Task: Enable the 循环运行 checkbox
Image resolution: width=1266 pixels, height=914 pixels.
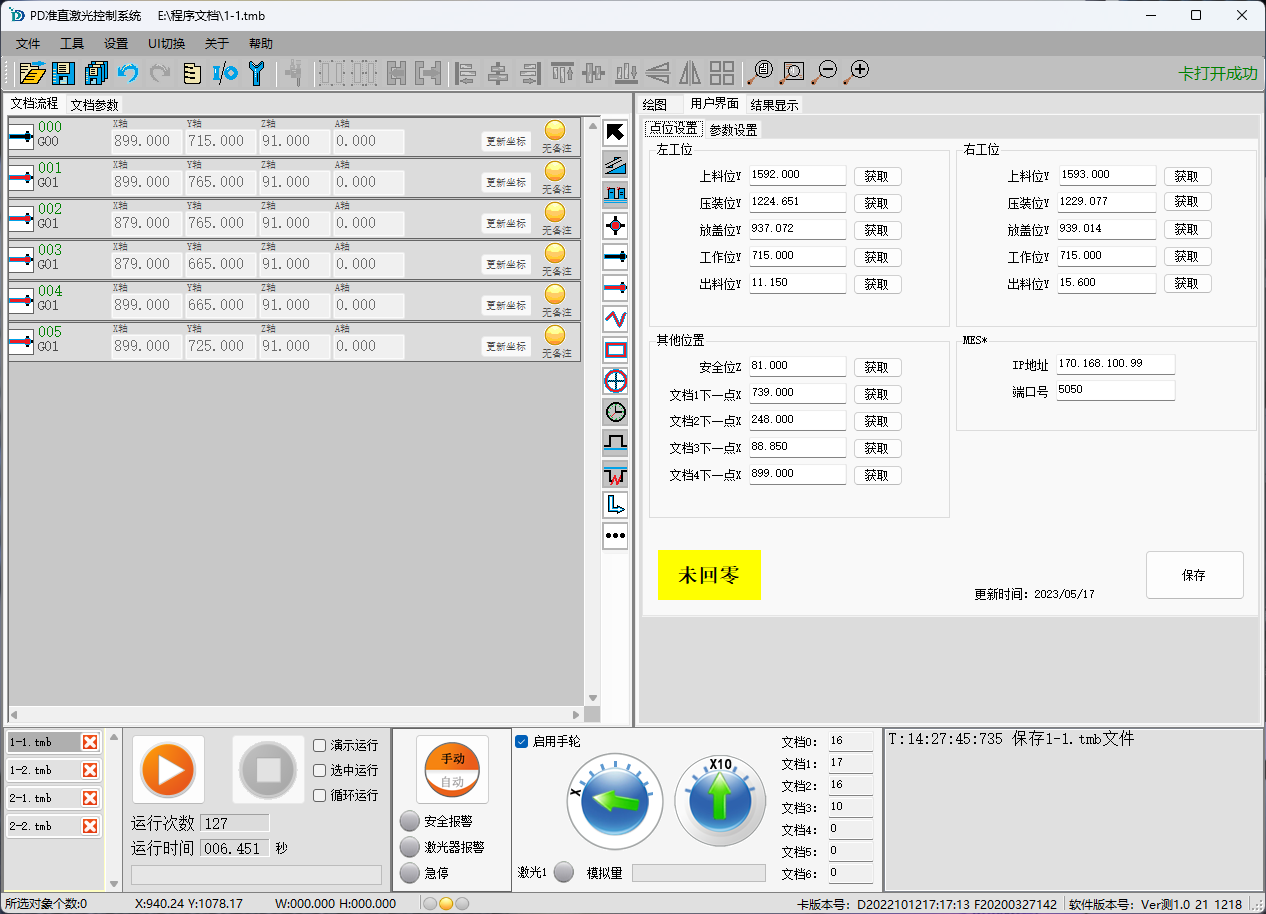Action: point(320,795)
